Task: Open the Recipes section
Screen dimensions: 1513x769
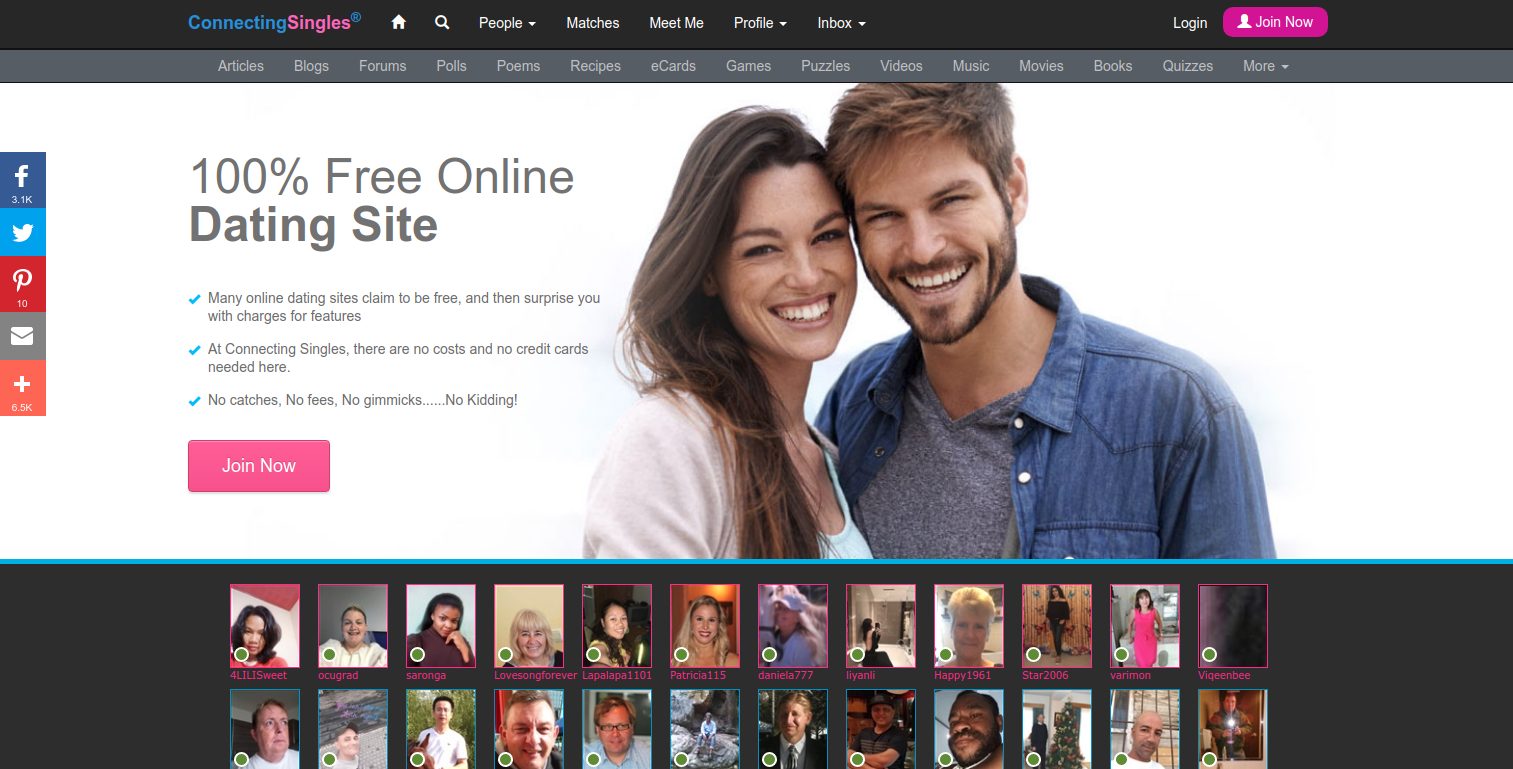Action: click(596, 66)
